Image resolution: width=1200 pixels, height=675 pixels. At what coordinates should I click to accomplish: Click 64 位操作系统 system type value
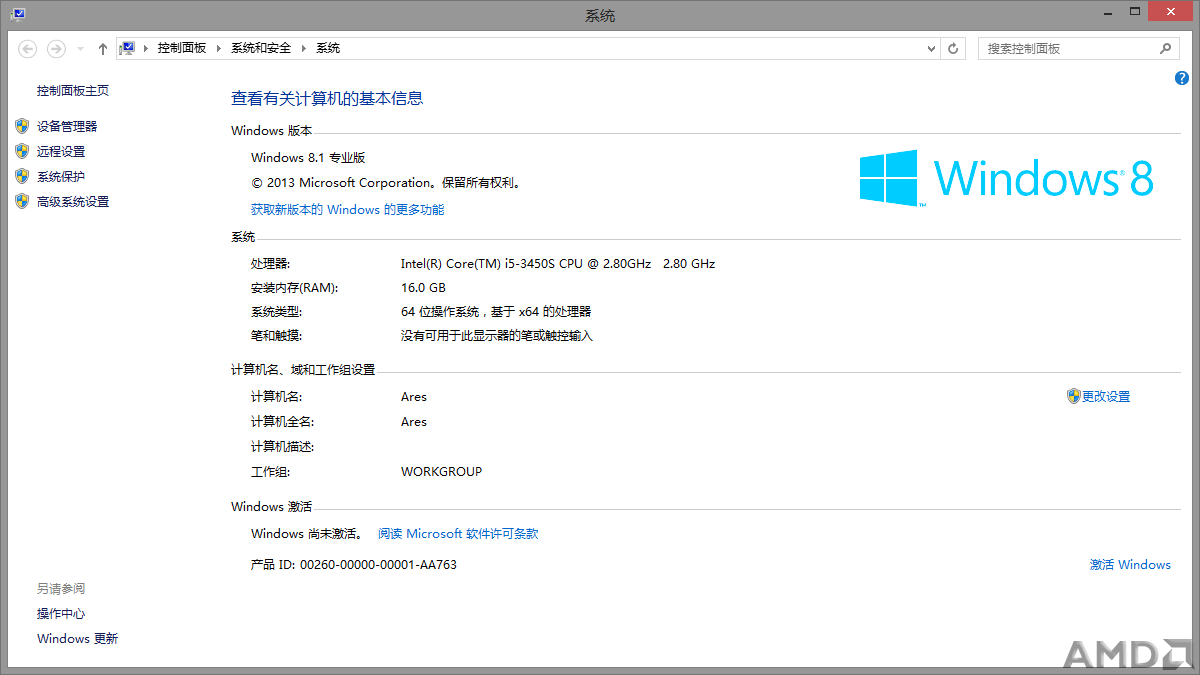[x=496, y=312]
